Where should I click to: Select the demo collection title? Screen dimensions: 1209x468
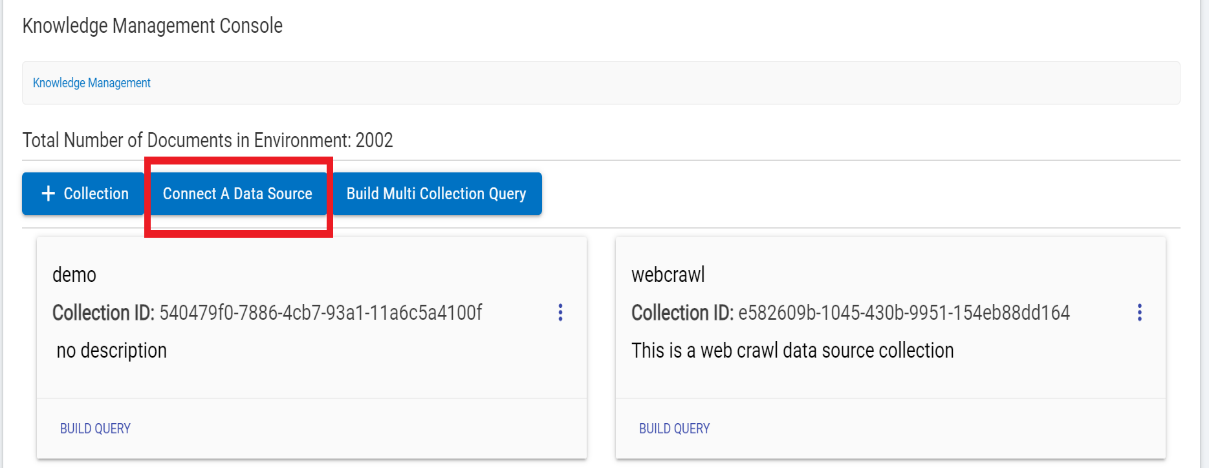(x=74, y=274)
